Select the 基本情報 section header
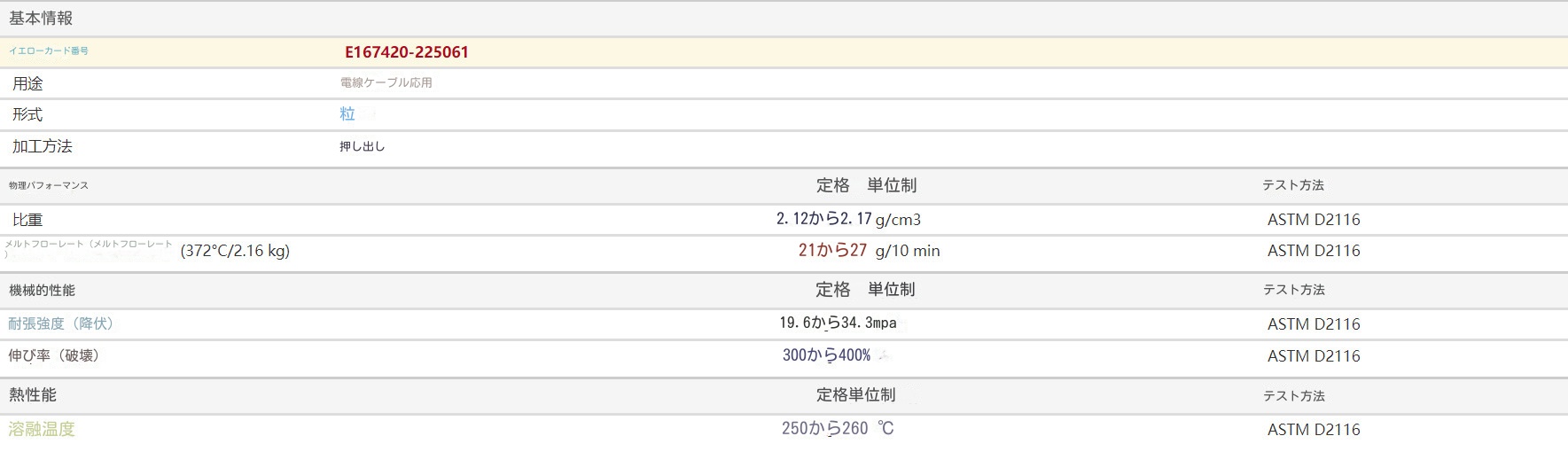Viewport: 1568px width, 475px height. [41, 19]
